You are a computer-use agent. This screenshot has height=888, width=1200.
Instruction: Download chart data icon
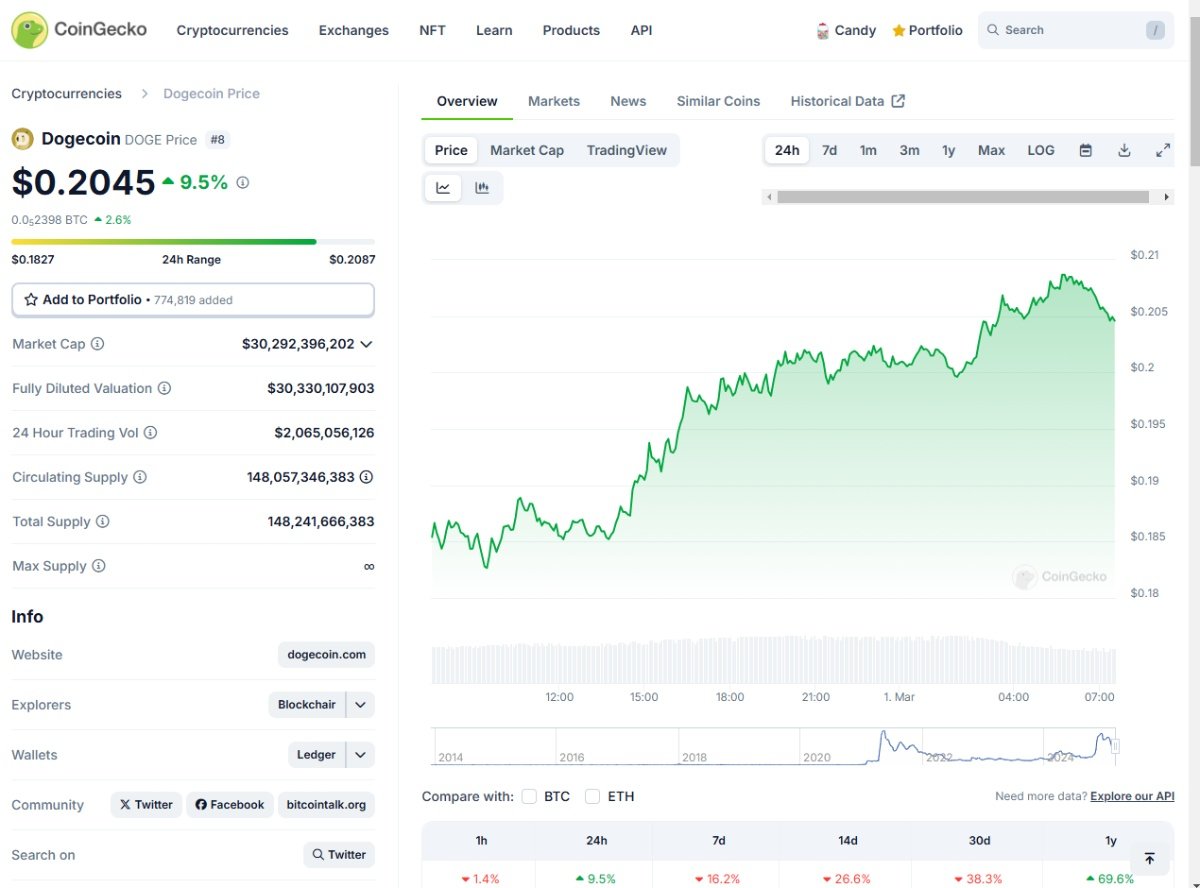1124,150
